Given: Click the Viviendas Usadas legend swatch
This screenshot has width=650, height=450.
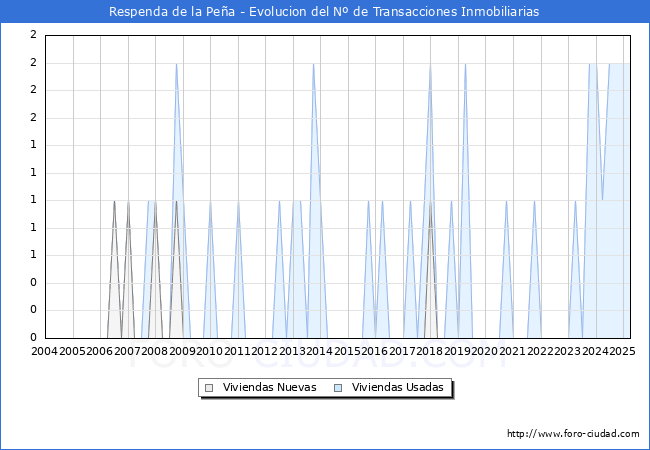Looking at the screenshot, I should [338, 388].
